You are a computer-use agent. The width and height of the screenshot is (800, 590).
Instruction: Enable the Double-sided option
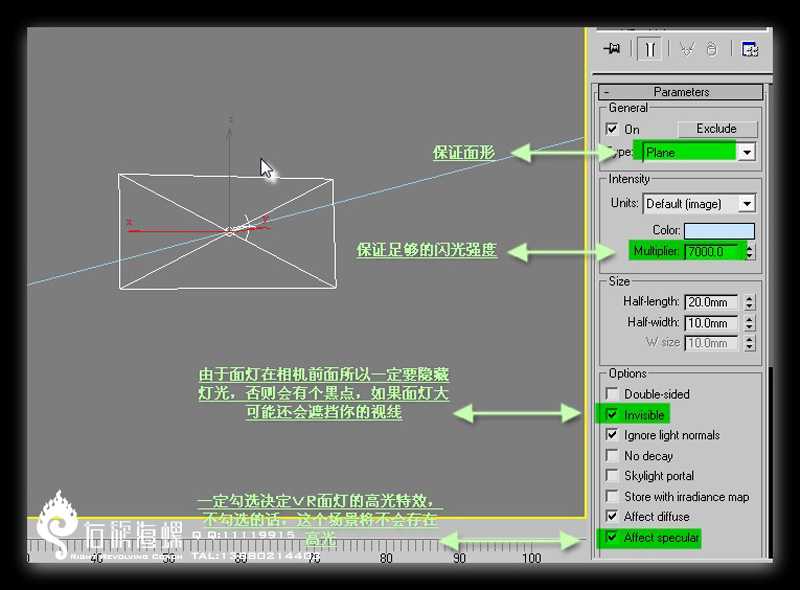click(611, 394)
